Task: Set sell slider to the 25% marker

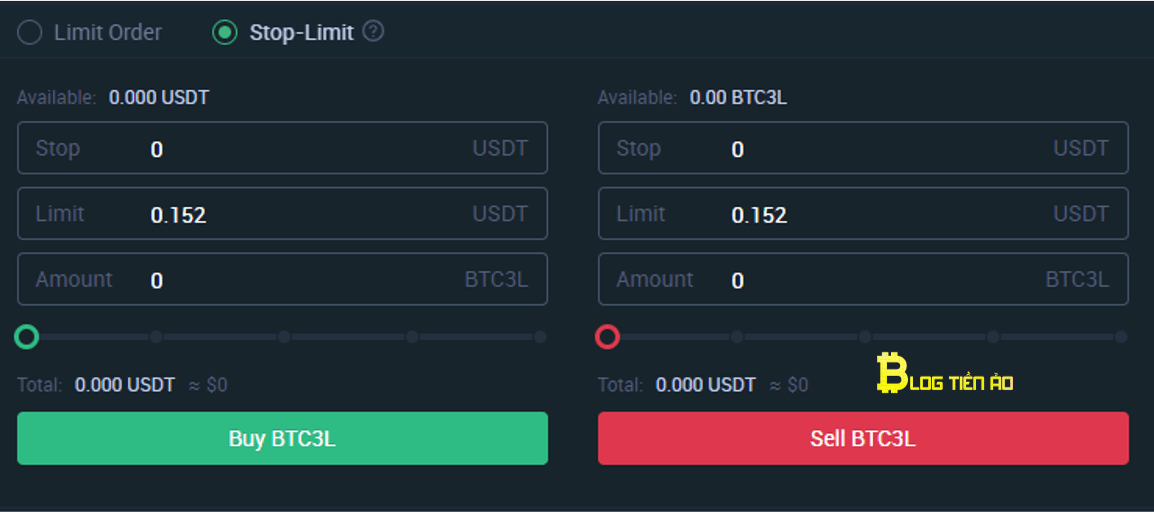Action: click(737, 337)
